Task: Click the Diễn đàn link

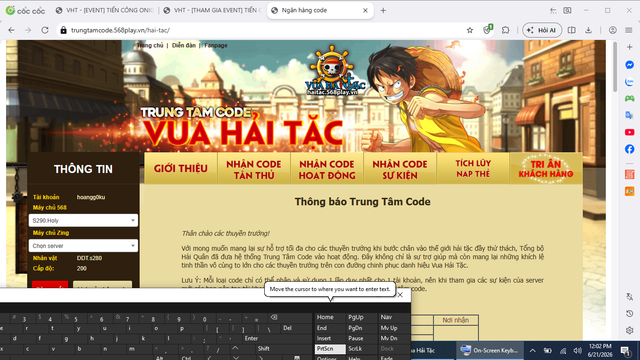Action: pos(184,45)
